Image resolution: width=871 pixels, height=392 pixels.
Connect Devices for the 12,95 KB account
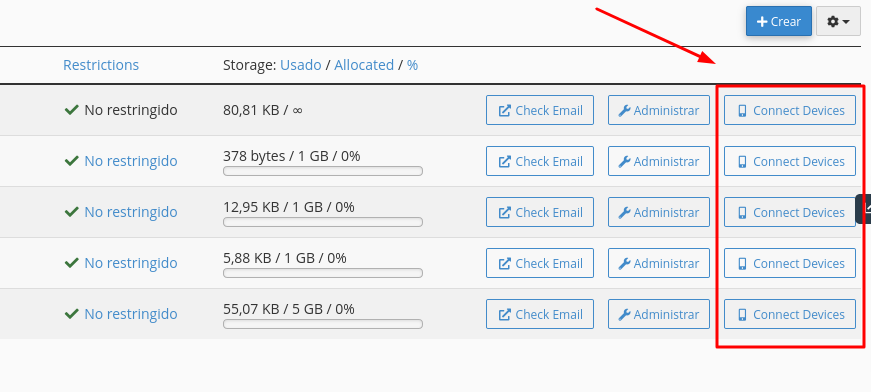[x=790, y=212]
